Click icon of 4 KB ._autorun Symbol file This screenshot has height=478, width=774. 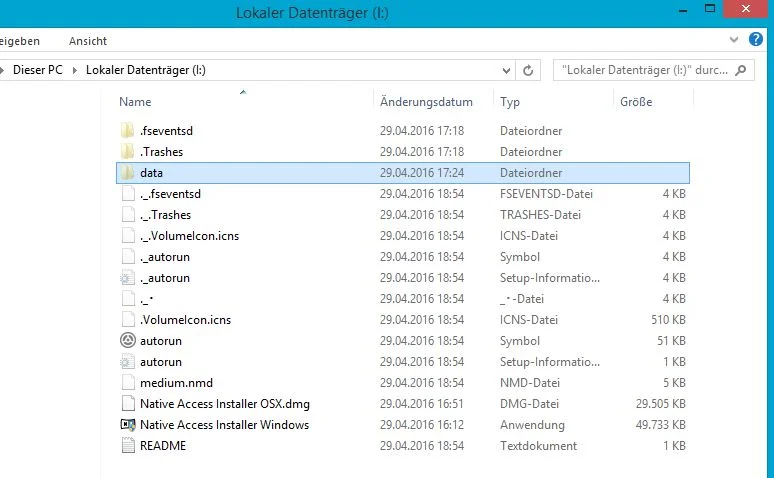[x=128, y=257]
